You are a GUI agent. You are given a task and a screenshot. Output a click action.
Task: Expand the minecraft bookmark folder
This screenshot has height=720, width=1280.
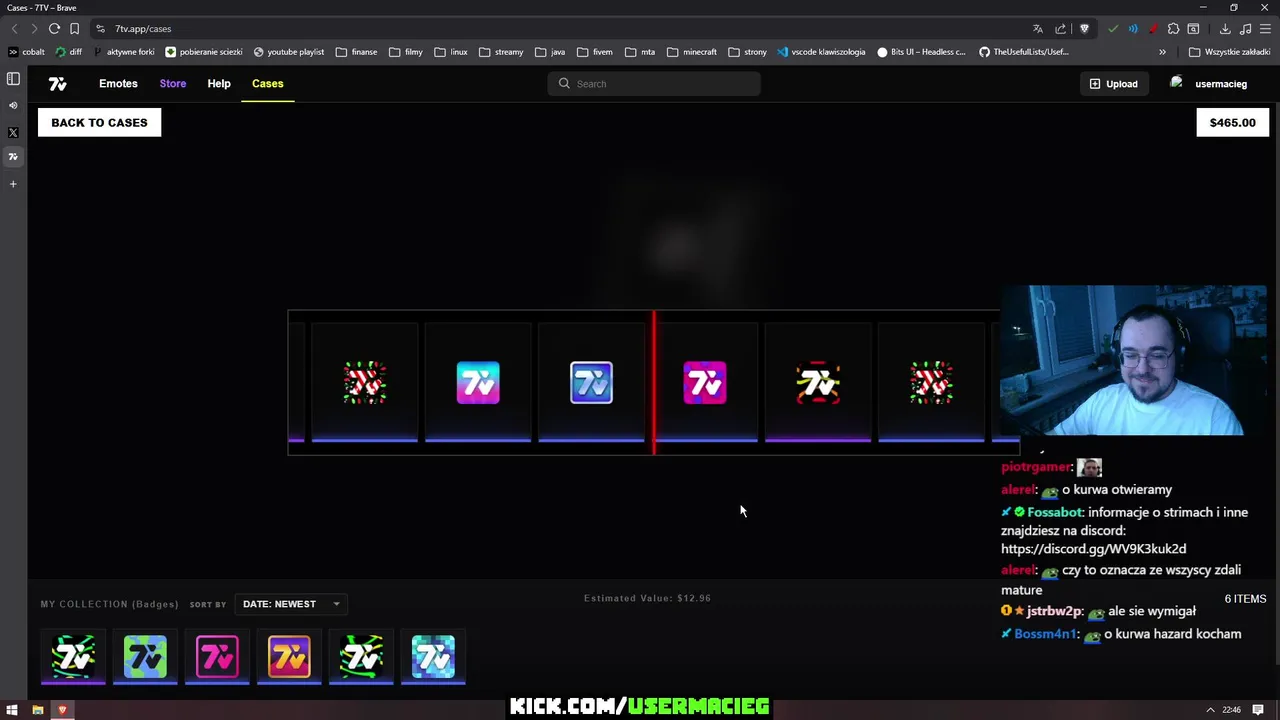692,52
